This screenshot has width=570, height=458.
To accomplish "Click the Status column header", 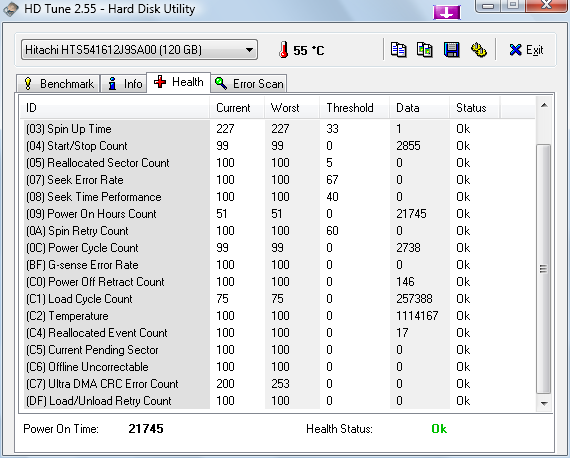I will click(475, 108).
